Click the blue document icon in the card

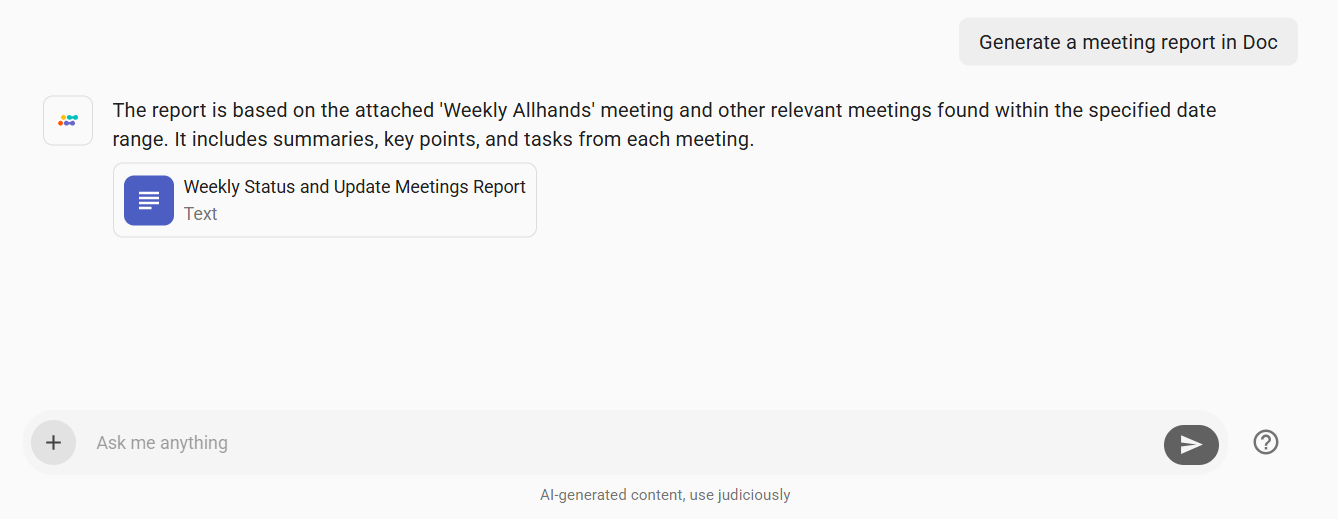click(149, 200)
